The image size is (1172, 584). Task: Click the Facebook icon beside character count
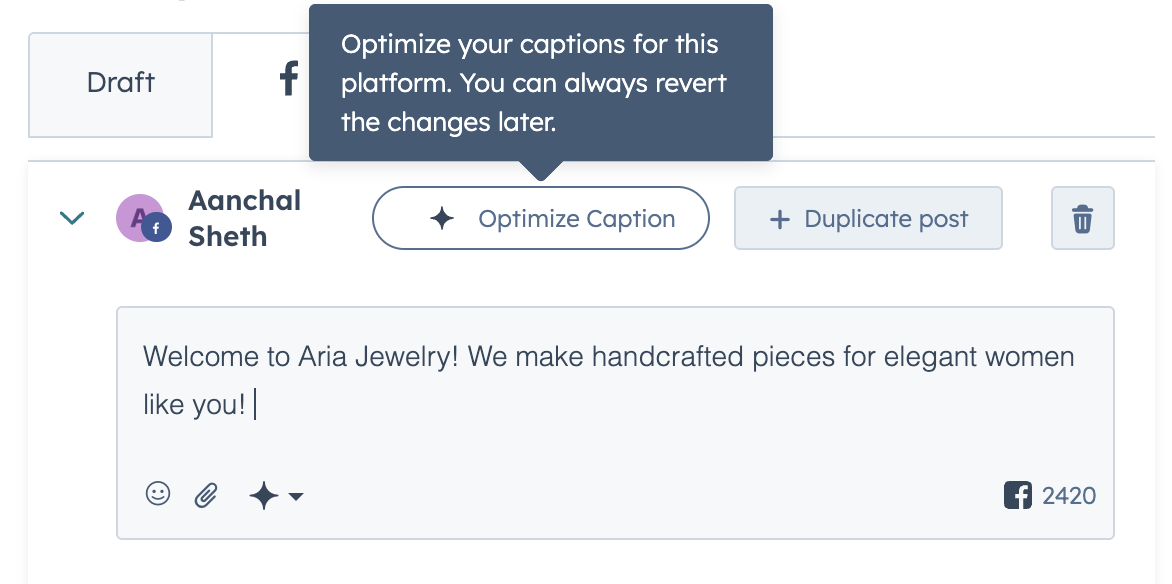[1017, 495]
